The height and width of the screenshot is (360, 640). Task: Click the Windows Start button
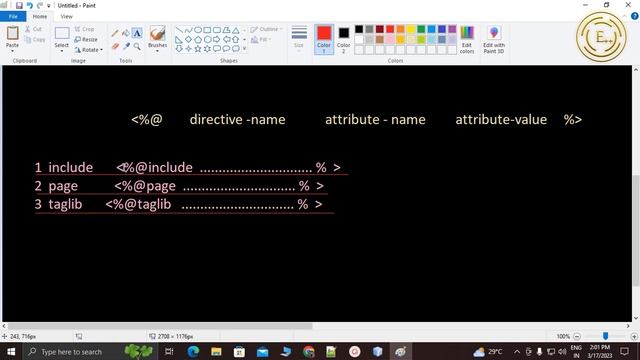(11, 351)
